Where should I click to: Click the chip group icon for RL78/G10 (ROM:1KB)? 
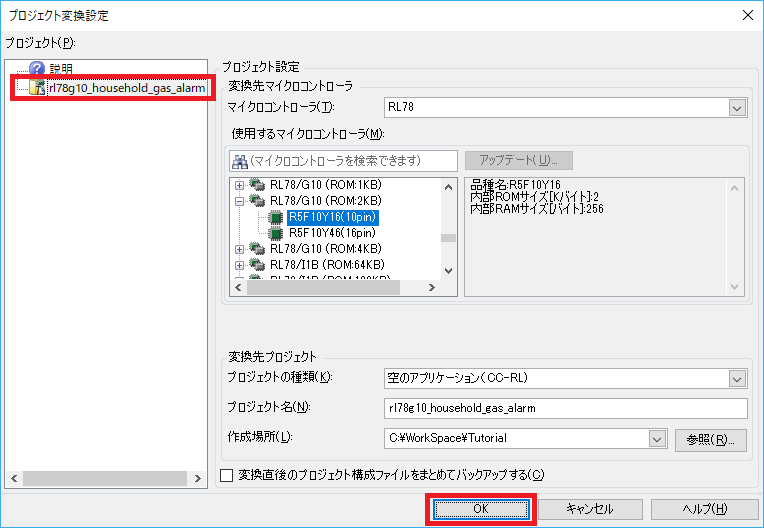click(x=257, y=185)
